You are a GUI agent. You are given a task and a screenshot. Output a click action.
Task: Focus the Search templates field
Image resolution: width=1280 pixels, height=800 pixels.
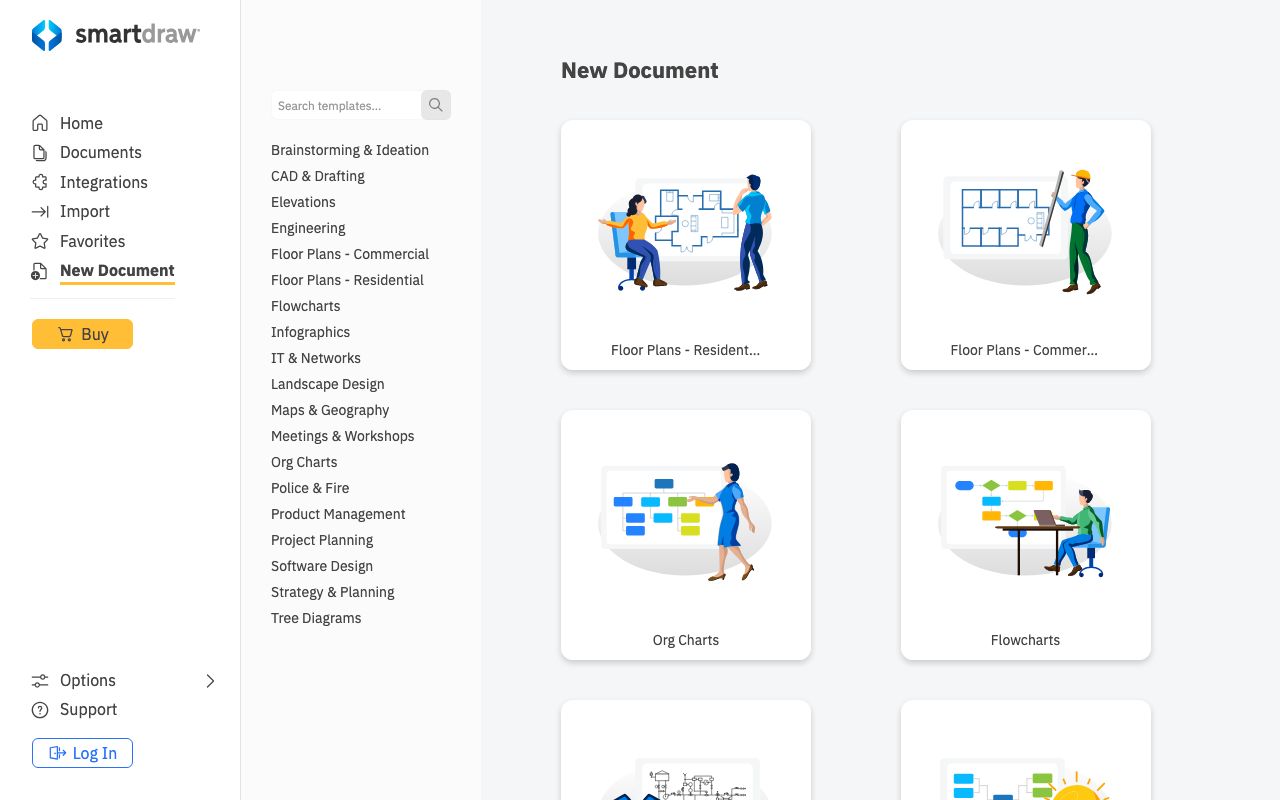[346, 105]
